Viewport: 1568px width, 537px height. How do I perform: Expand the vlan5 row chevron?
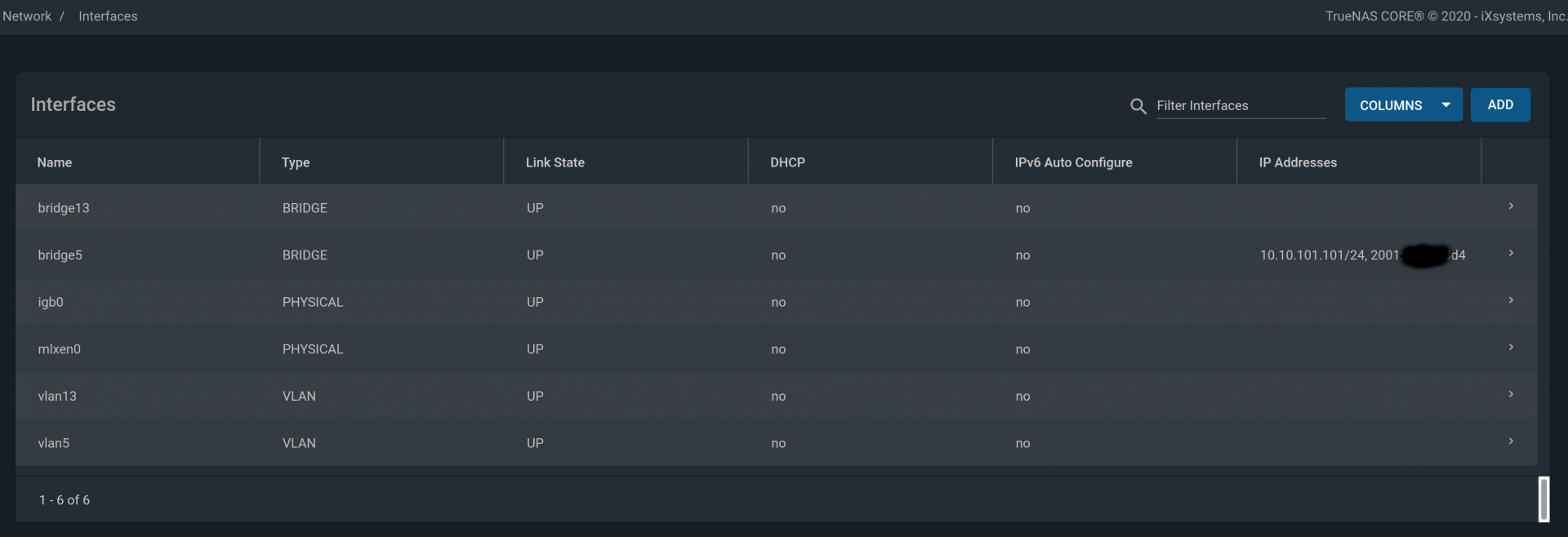click(1511, 442)
